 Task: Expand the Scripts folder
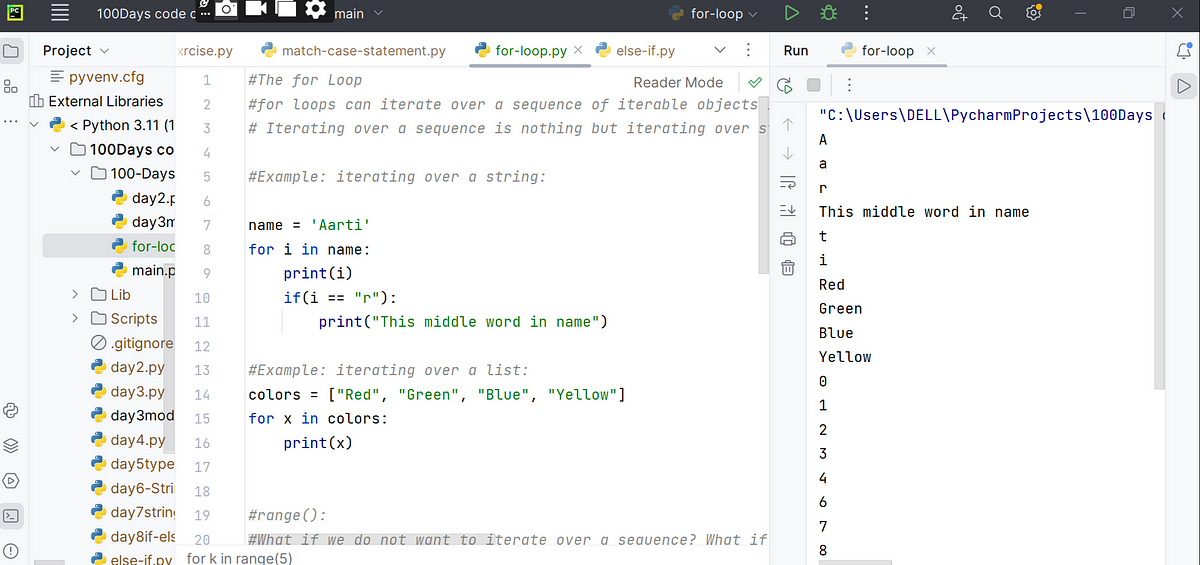click(x=76, y=319)
